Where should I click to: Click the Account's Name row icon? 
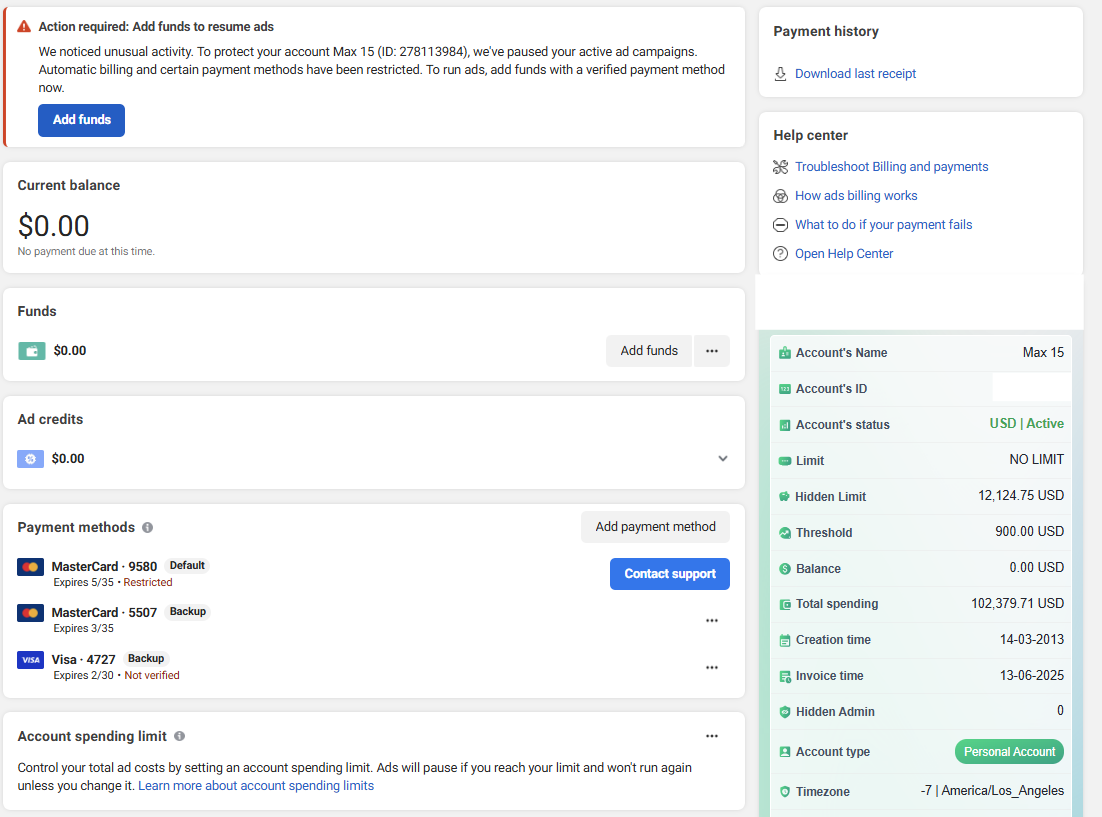click(785, 353)
